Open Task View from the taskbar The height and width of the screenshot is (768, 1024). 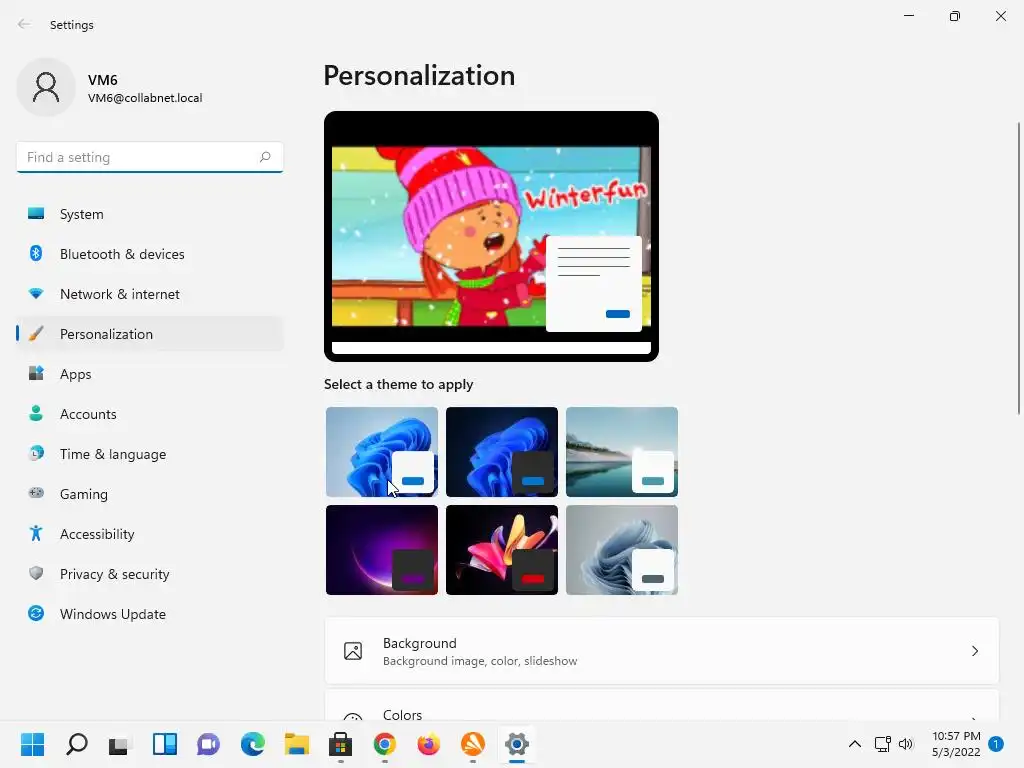tap(120, 744)
